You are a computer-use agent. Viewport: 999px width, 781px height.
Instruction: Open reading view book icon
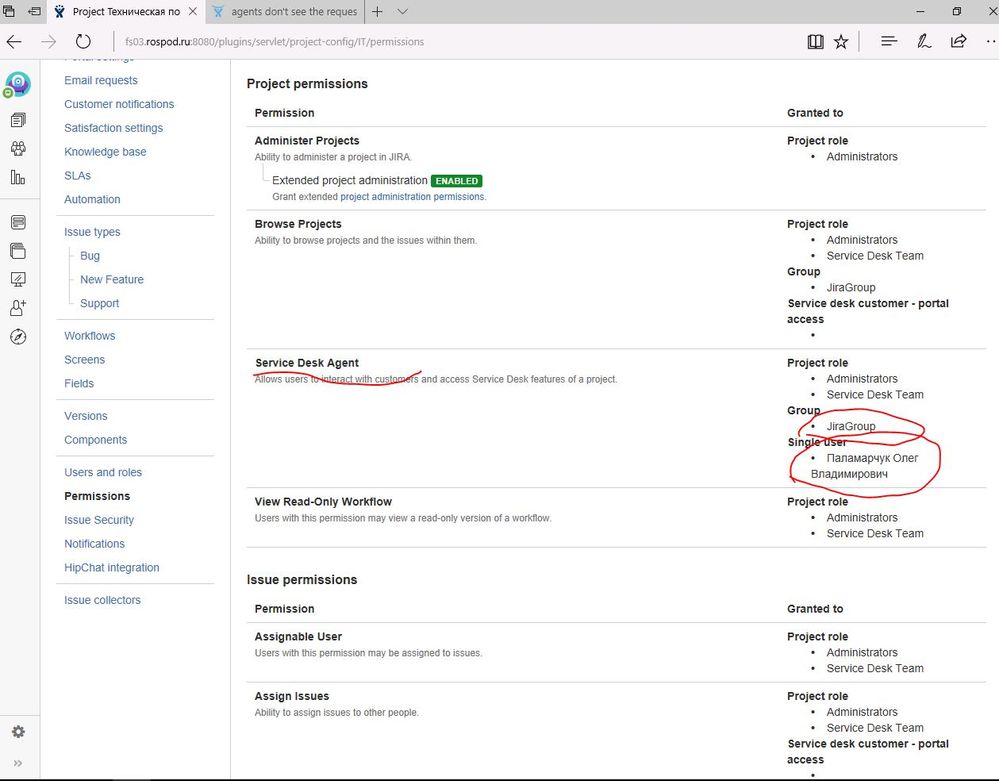pyautogui.click(x=815, y=42)
